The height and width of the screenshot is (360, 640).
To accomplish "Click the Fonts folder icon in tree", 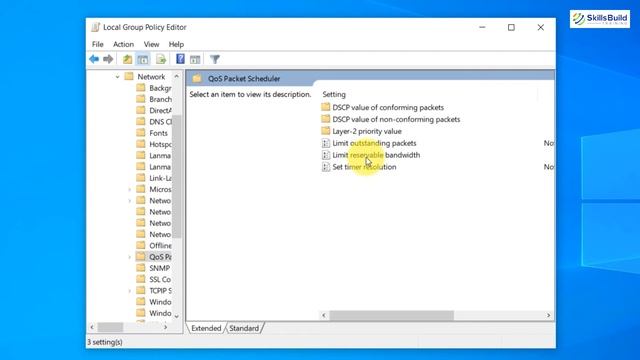I will 141,133.
